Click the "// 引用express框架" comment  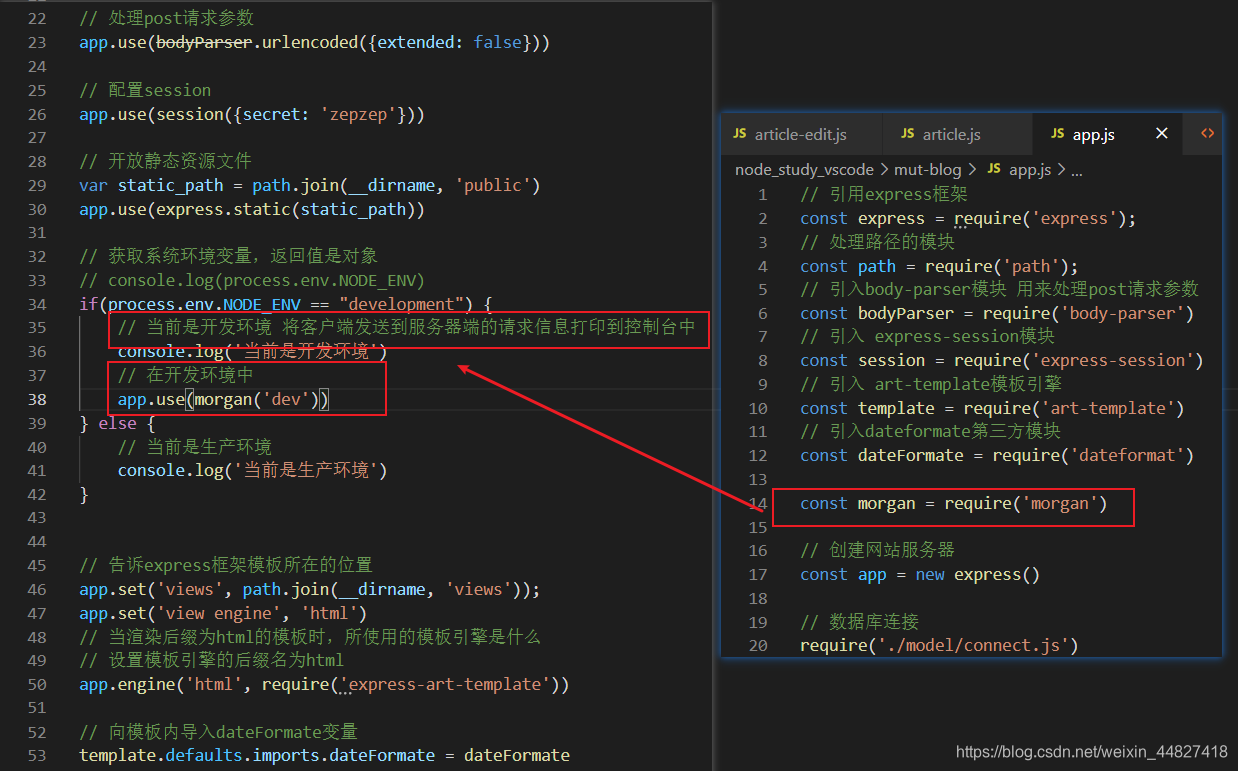884,195
